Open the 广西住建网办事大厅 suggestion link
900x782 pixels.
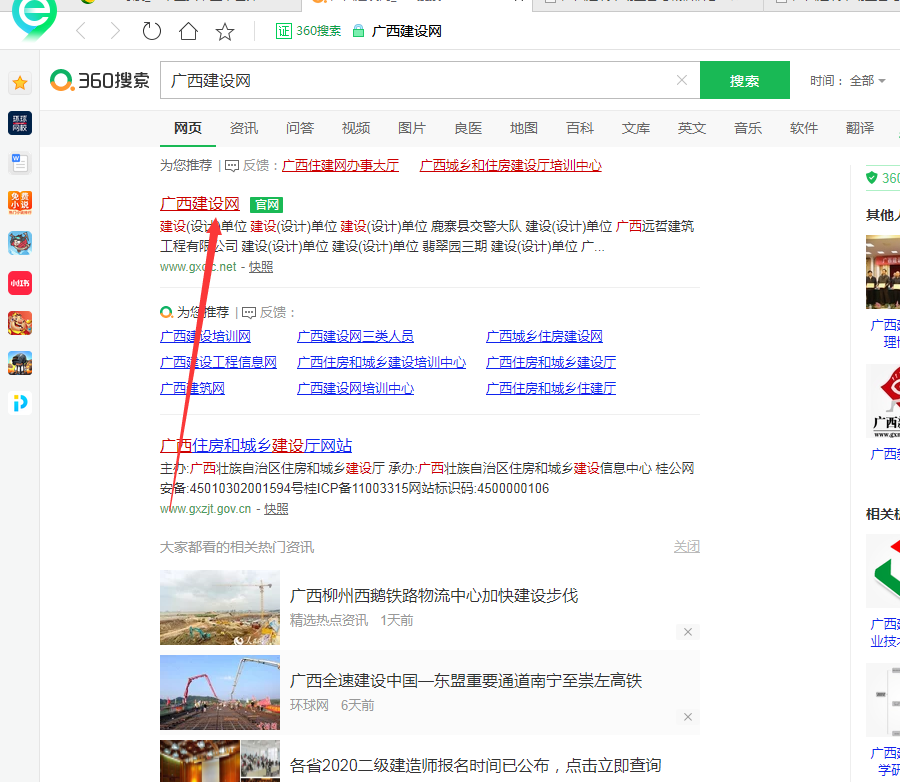coord(340,165)
